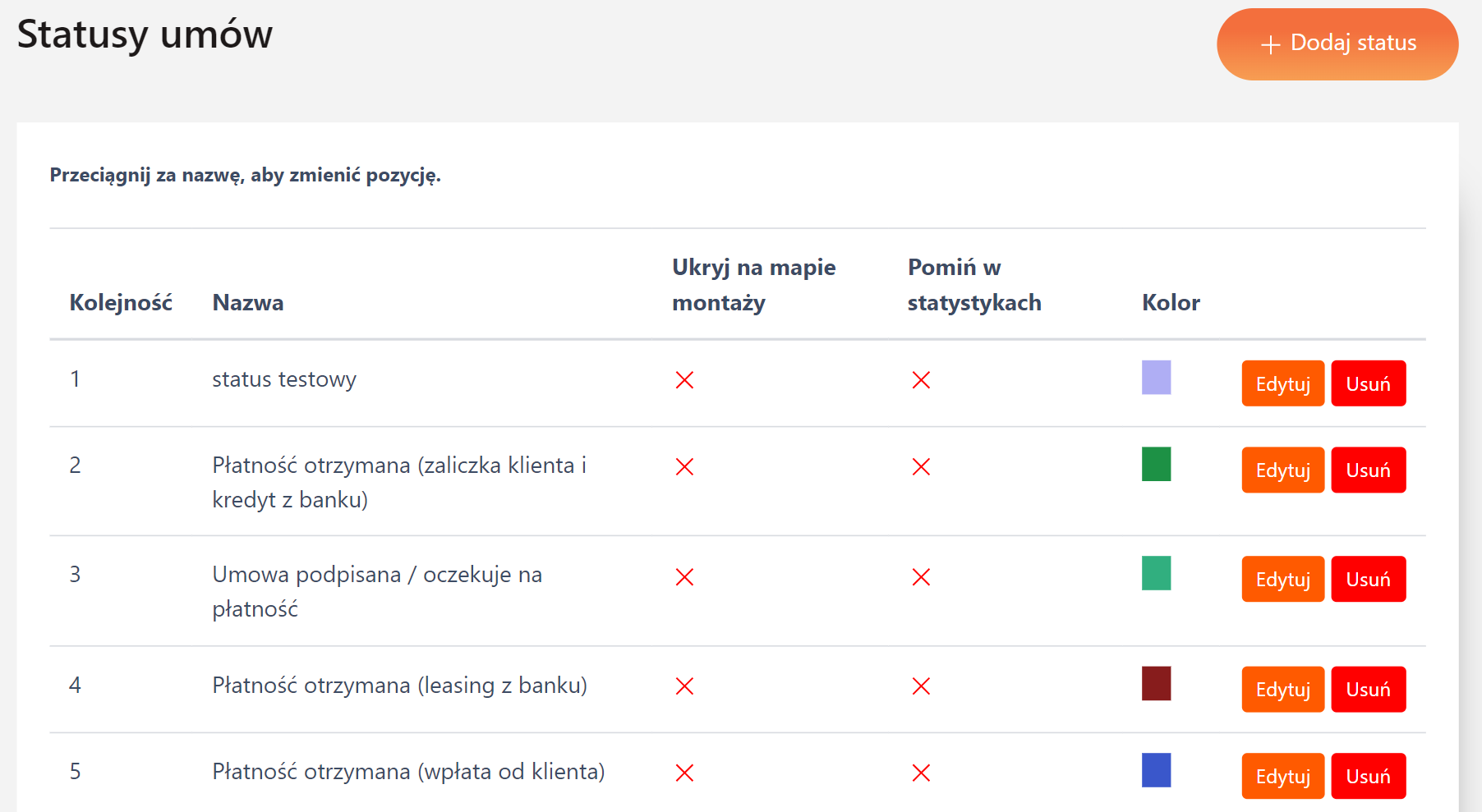Click the Dodaj status button
The height and width of the screenshot is (812, 1482).
tap(1337, 44)
